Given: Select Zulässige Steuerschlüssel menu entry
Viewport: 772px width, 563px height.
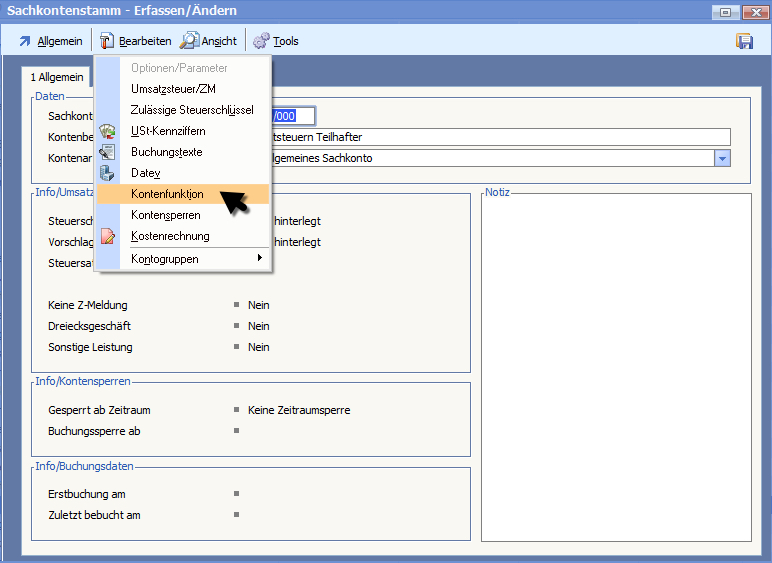Looking at the screenshot, I should pyautogui.click(x=192, y=110).
